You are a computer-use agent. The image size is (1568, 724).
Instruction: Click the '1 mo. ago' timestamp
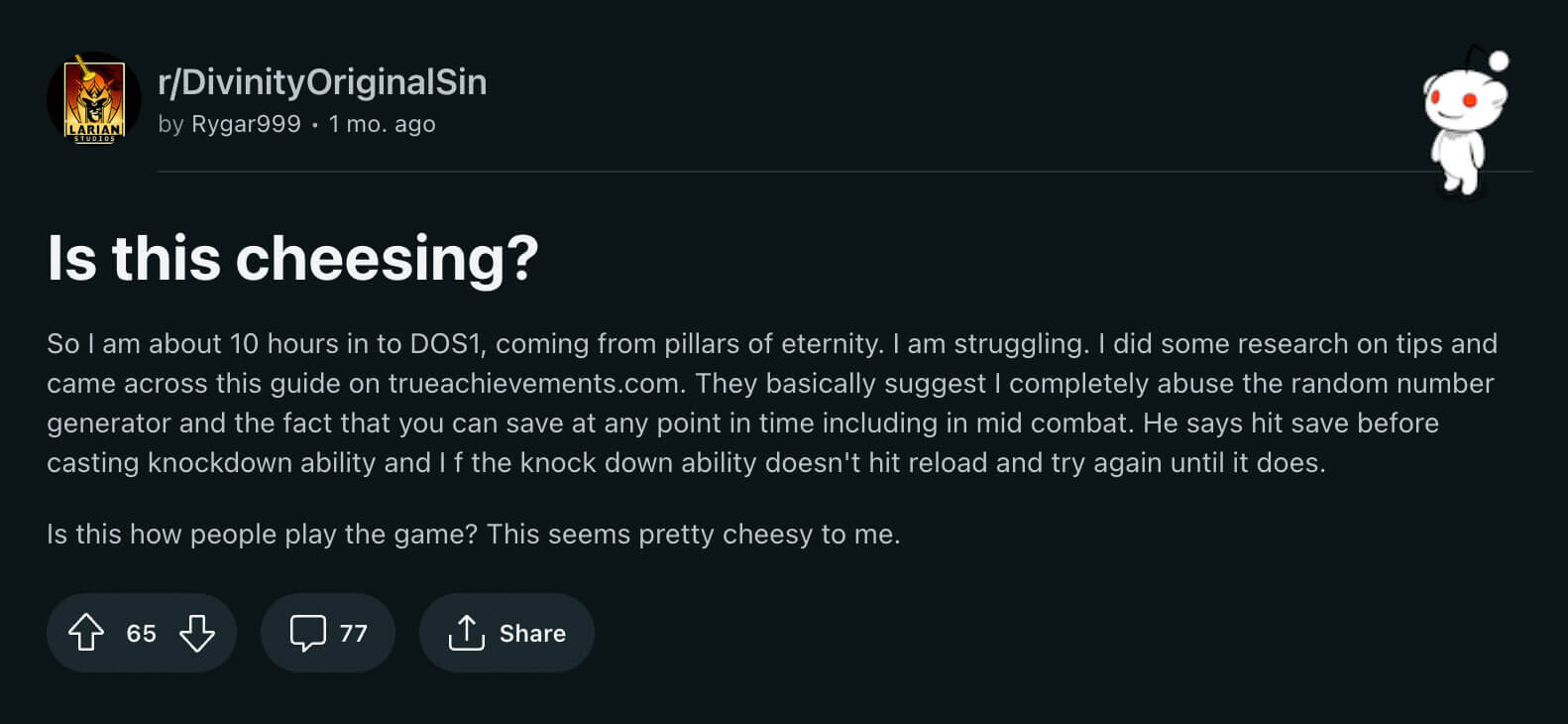pos(382,123)
